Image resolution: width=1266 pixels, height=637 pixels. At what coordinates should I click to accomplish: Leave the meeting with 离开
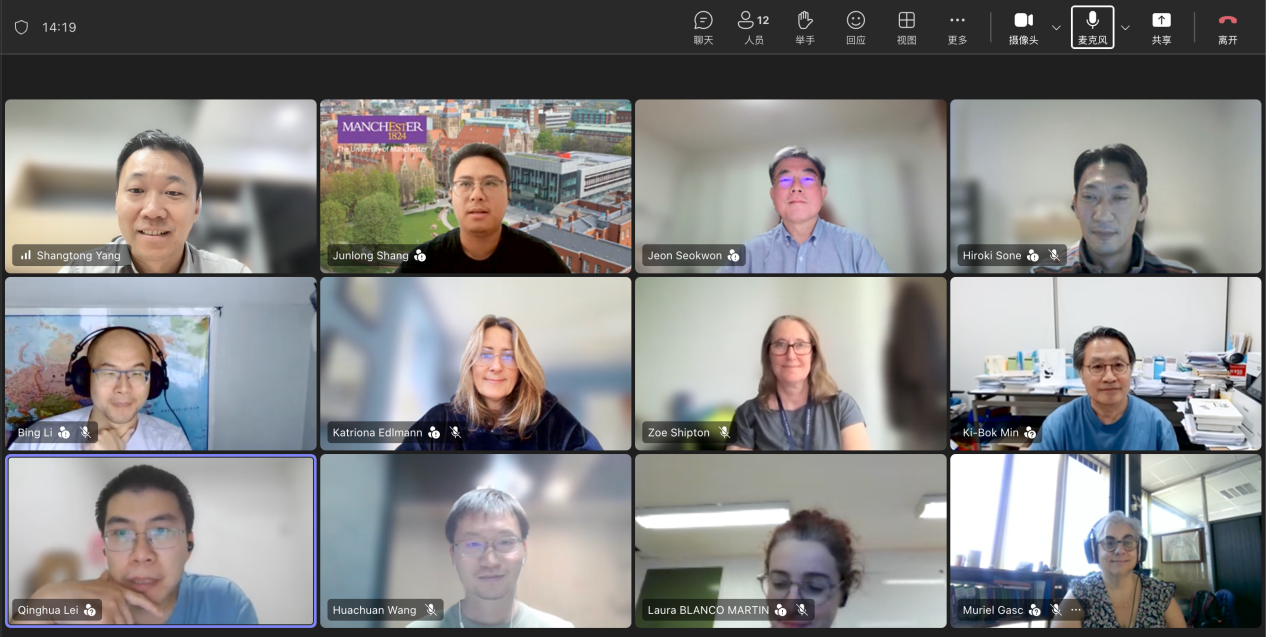[1228, 27]
